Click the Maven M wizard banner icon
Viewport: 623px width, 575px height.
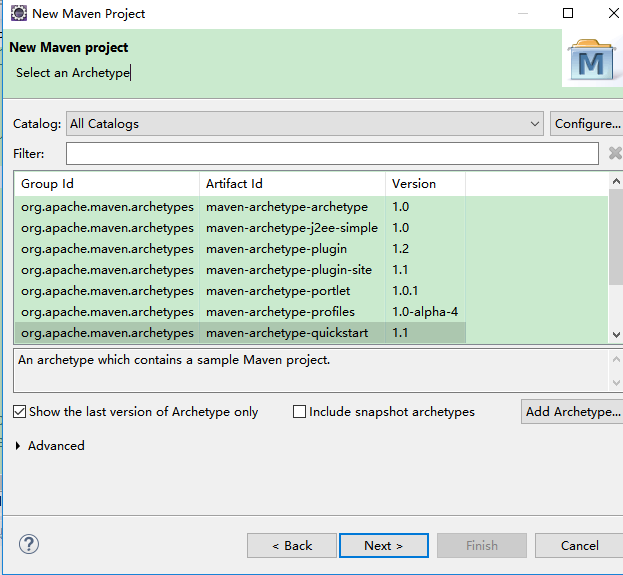point(592,60)
